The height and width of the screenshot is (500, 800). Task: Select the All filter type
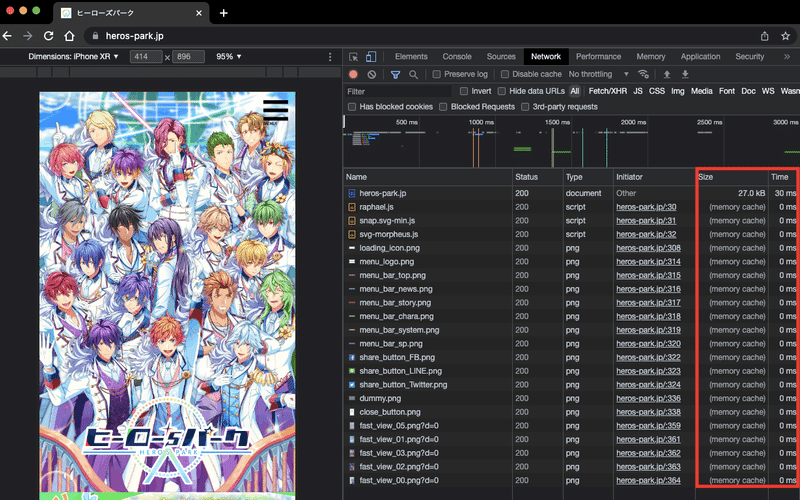(575, 91)
